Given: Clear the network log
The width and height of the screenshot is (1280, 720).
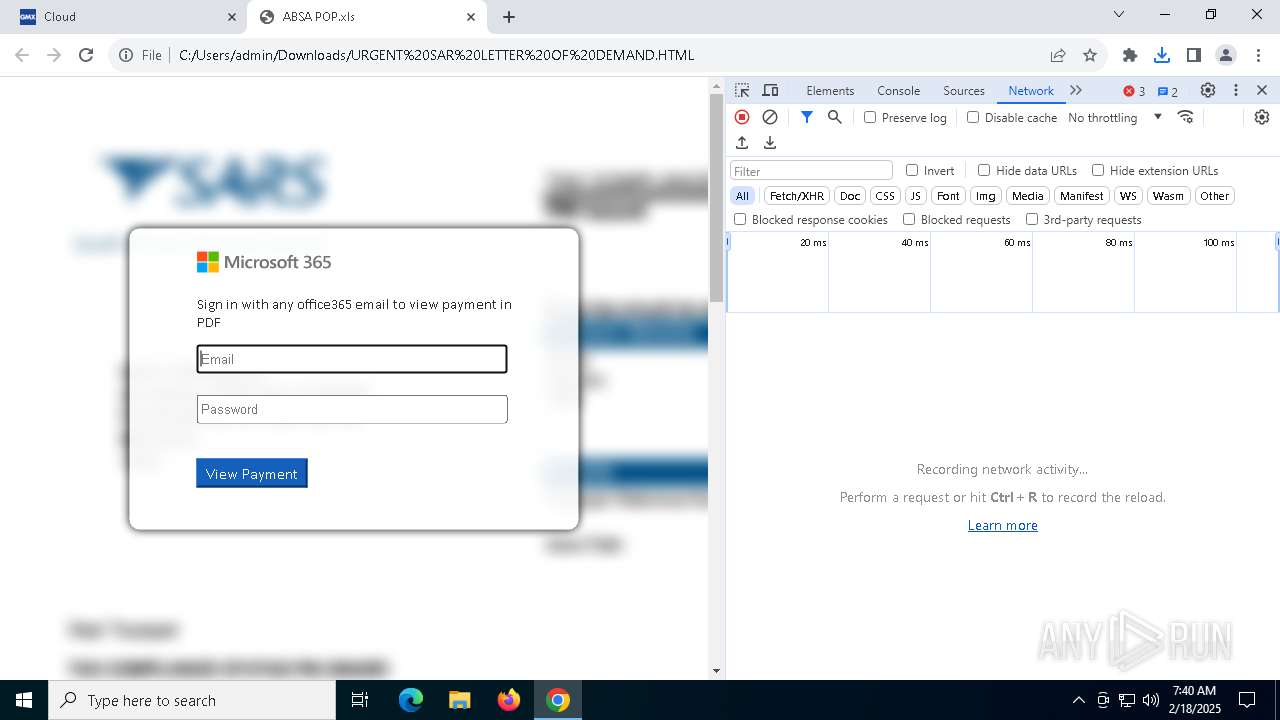Looking at the screenshot, I should coord(770,117).
